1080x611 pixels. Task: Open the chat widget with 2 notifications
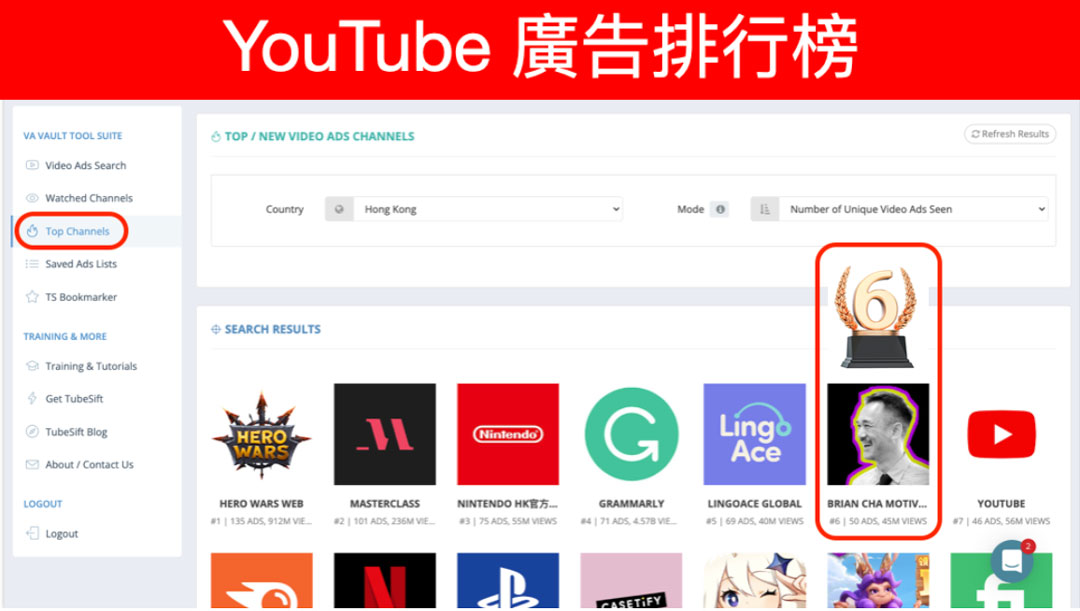pos(1012,561)
